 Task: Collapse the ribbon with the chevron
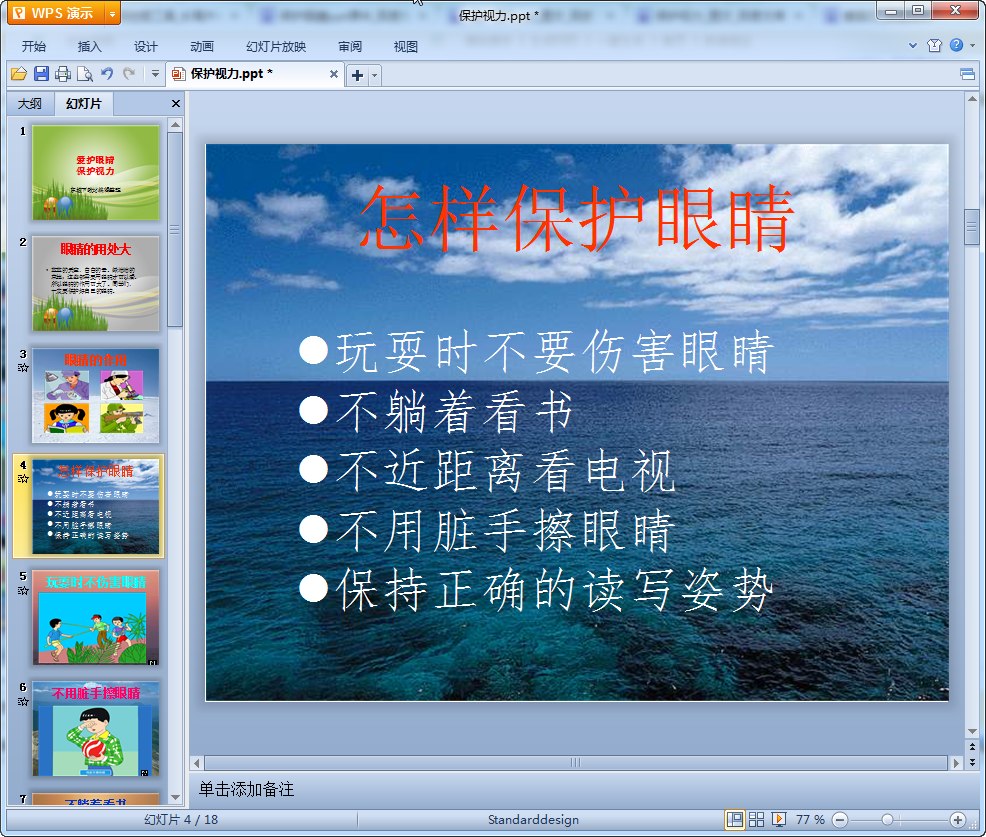912,45
